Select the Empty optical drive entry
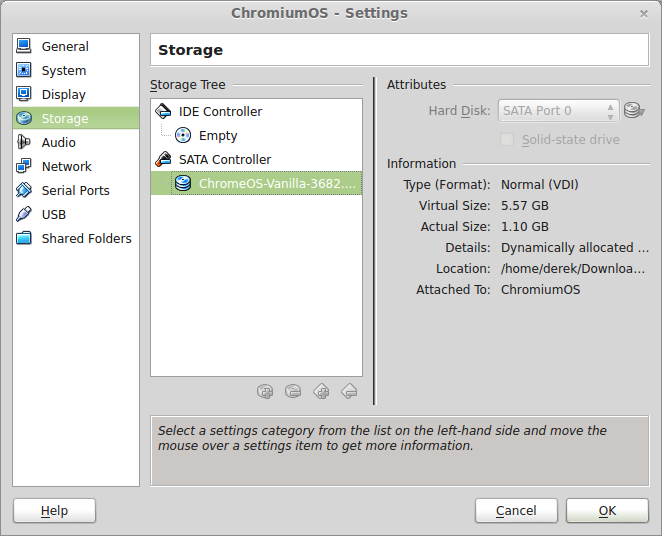This screenshot has width=662, height=536. 217,136
